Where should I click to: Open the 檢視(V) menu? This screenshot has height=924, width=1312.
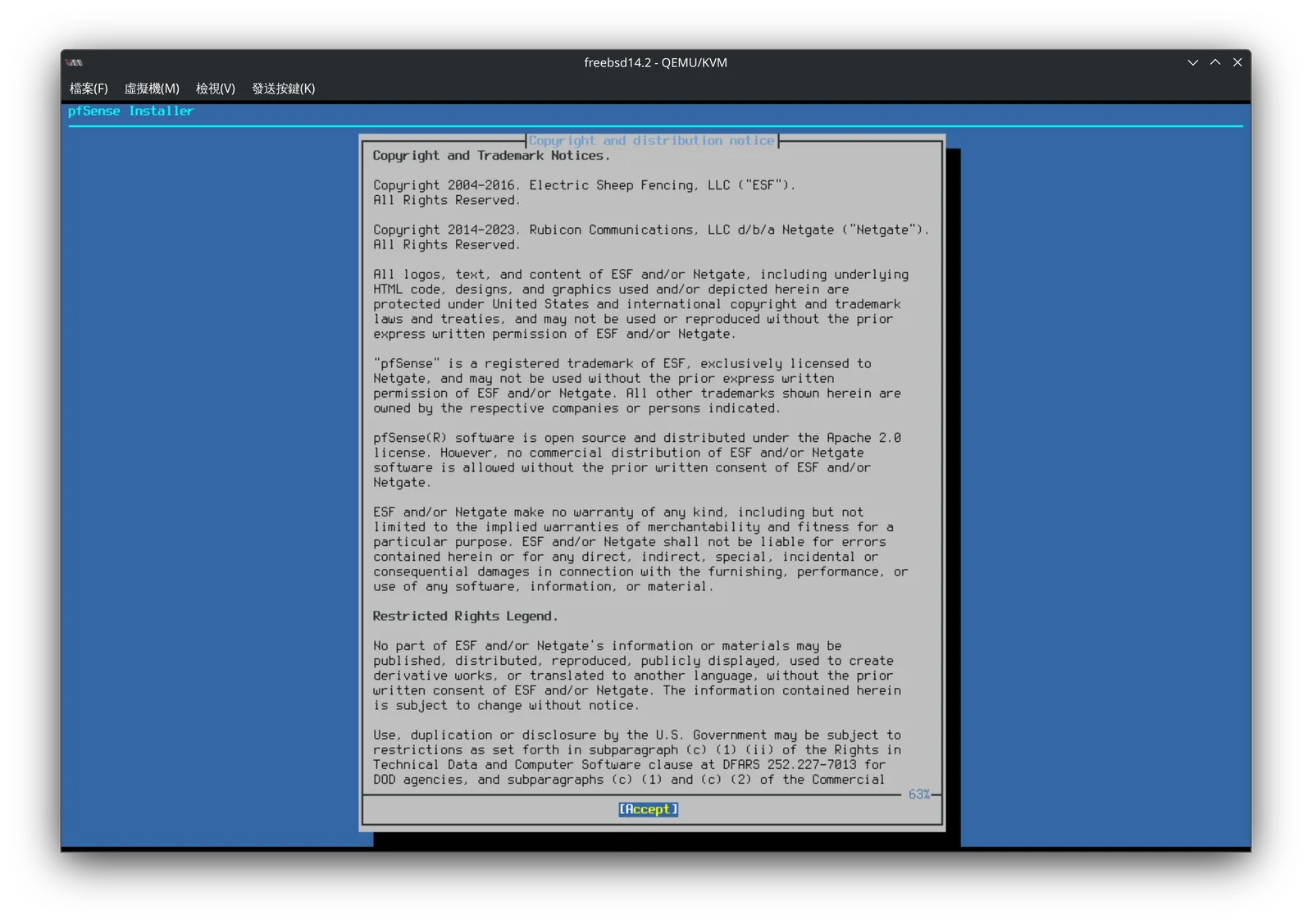[216, 89]
